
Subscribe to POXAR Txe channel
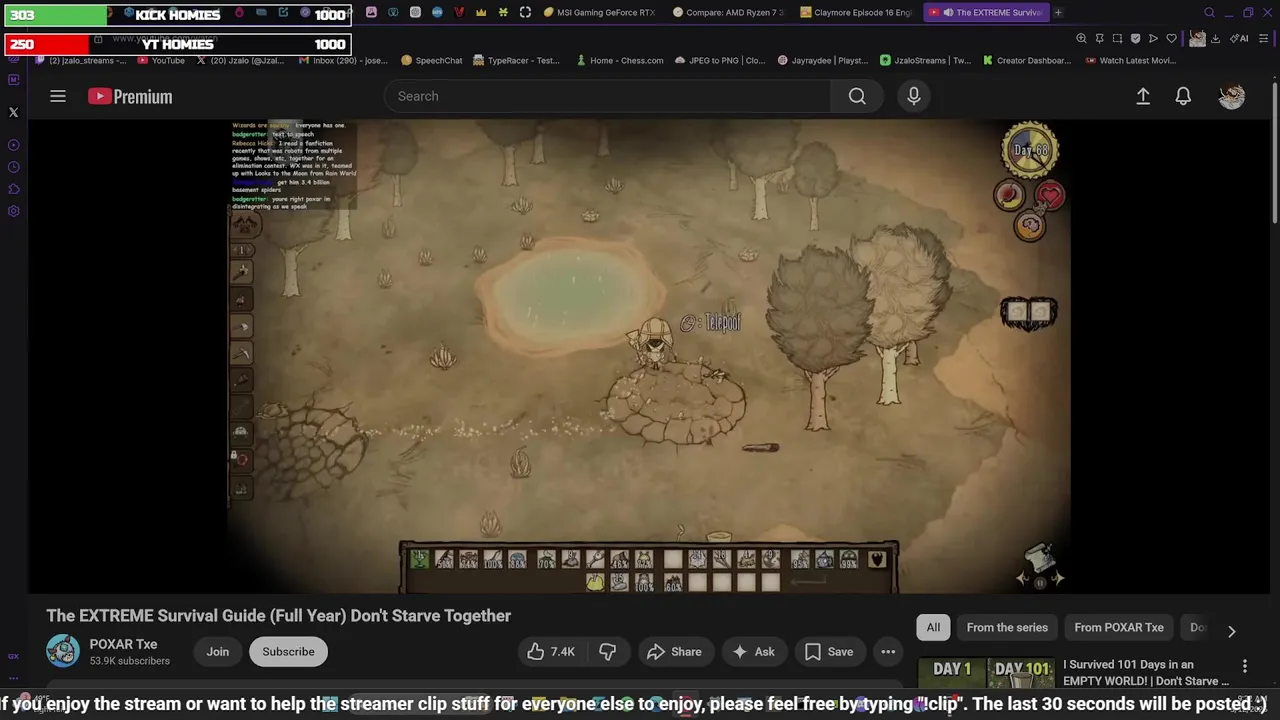[288, 651]
